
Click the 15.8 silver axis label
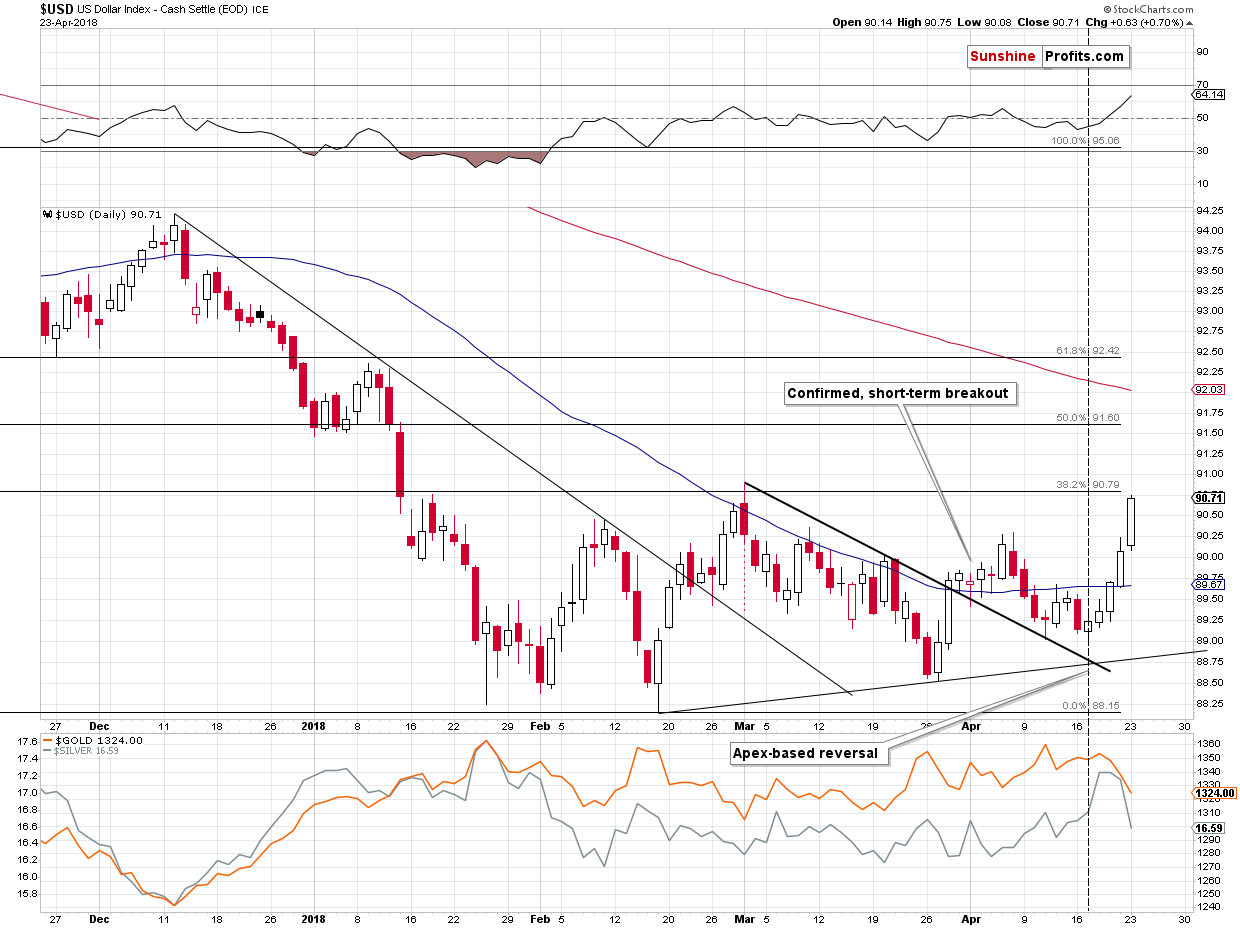point(29,894)
